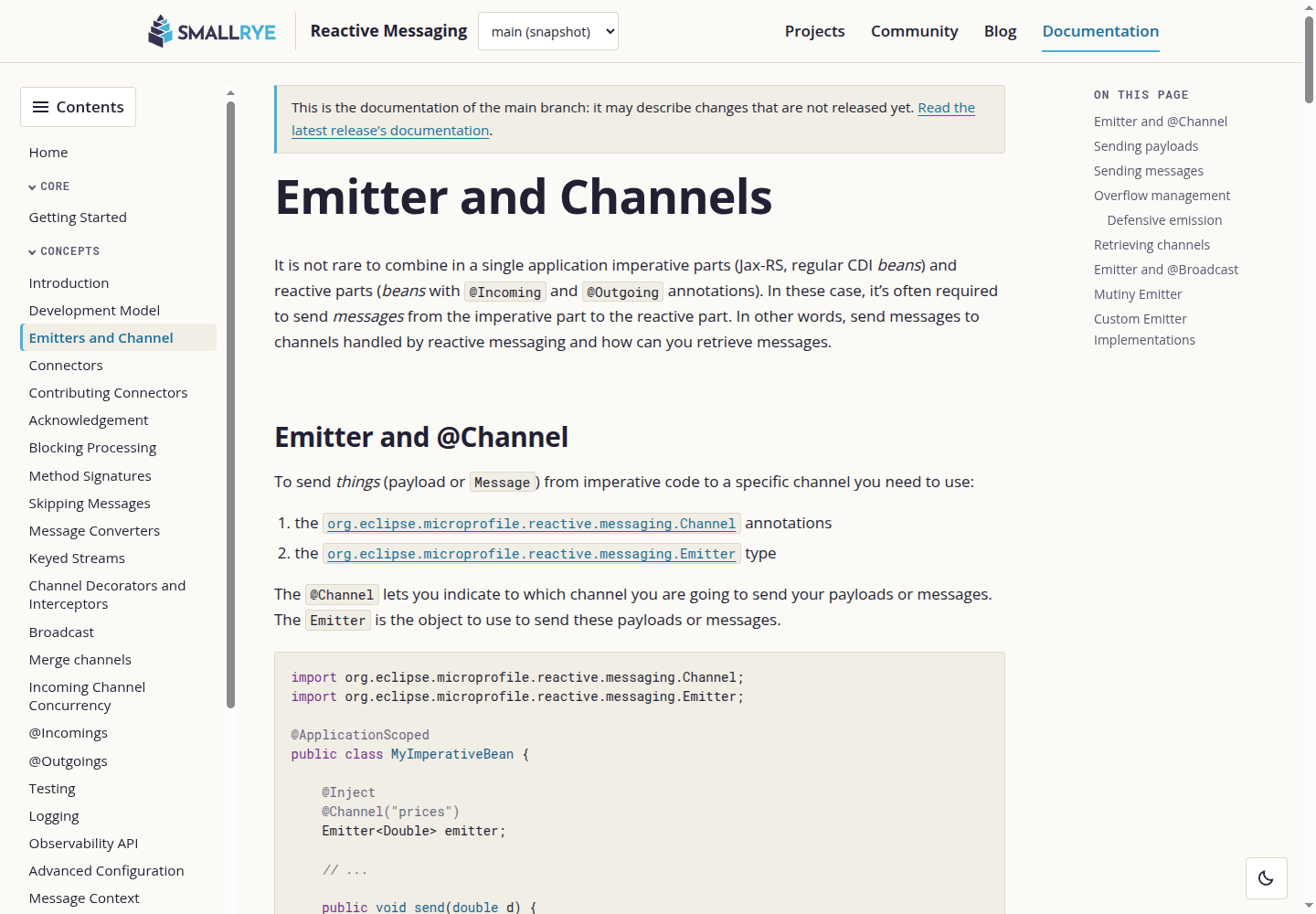Open the messaging.Channel class link
The image size is (1316, 914).
(x=532, y=524)
